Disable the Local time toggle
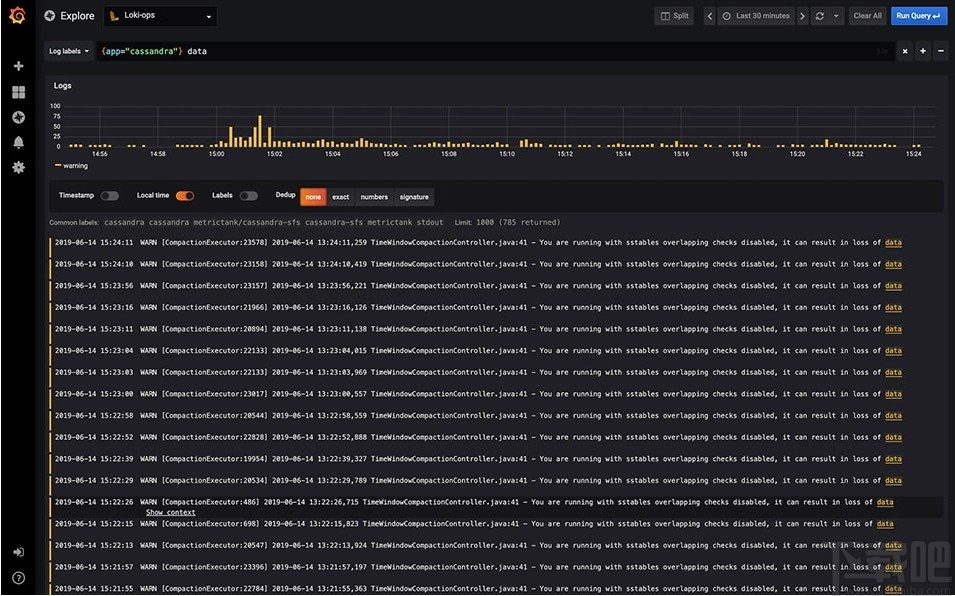 pos(186,196)
